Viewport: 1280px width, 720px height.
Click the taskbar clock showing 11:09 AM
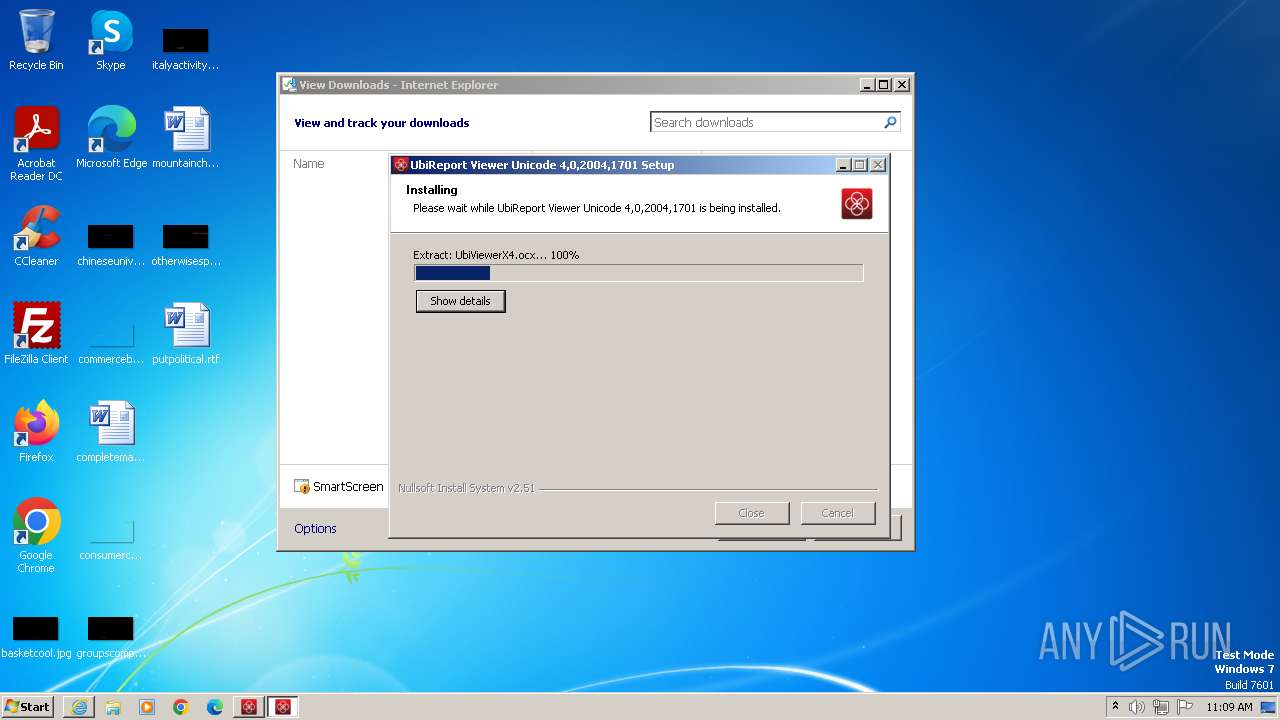pos(1229,707)
